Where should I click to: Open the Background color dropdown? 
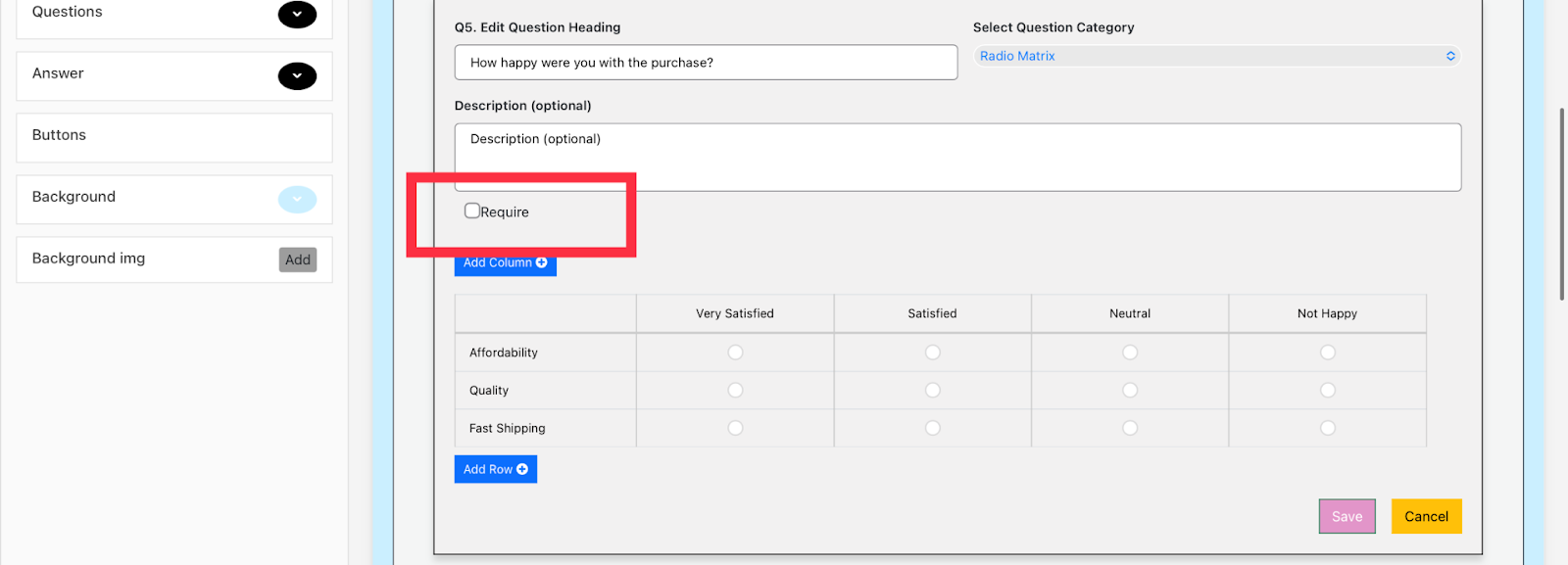pyautogui.click(x=297, y=199)
